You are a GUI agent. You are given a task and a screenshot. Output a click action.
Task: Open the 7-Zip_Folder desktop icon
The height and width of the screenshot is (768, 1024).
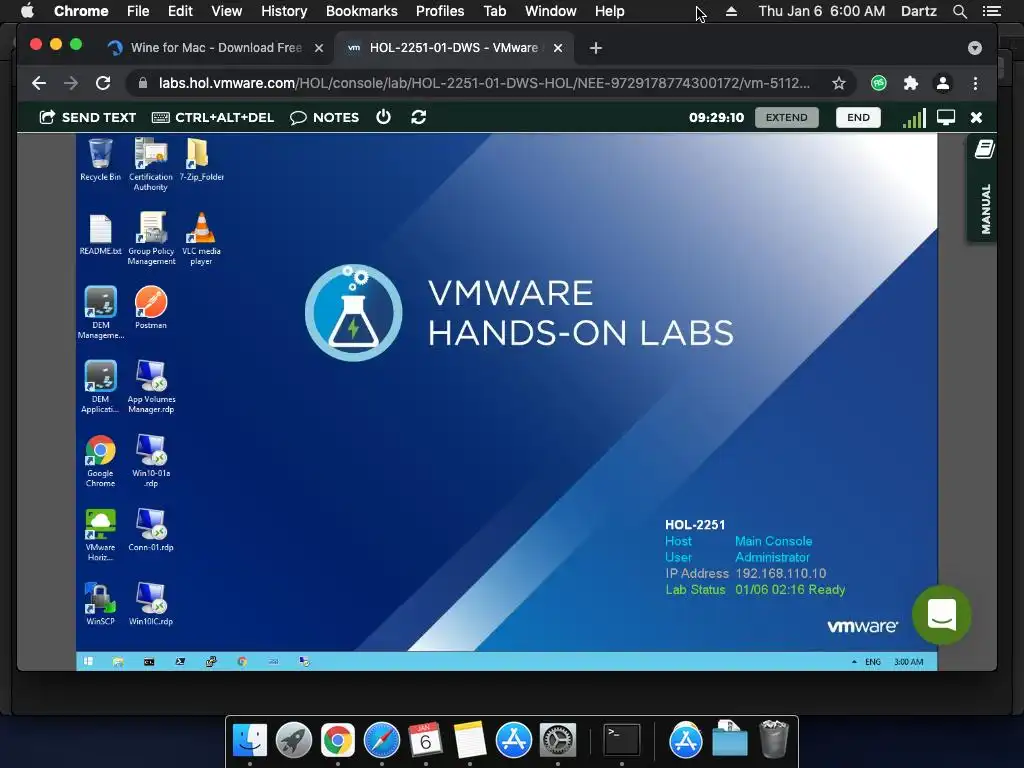click(201, 159)
